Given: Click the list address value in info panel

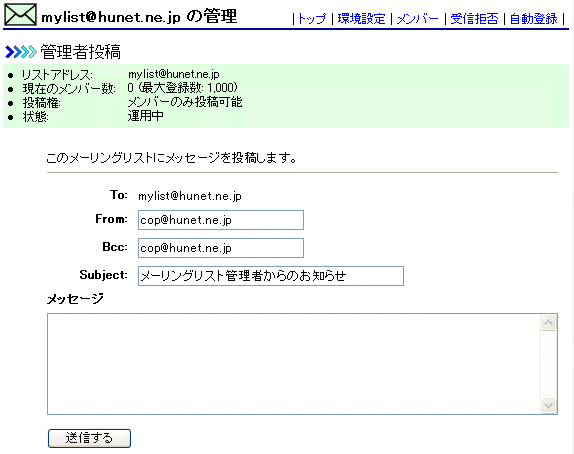Looking at the screenshot, I should [174, 74].
